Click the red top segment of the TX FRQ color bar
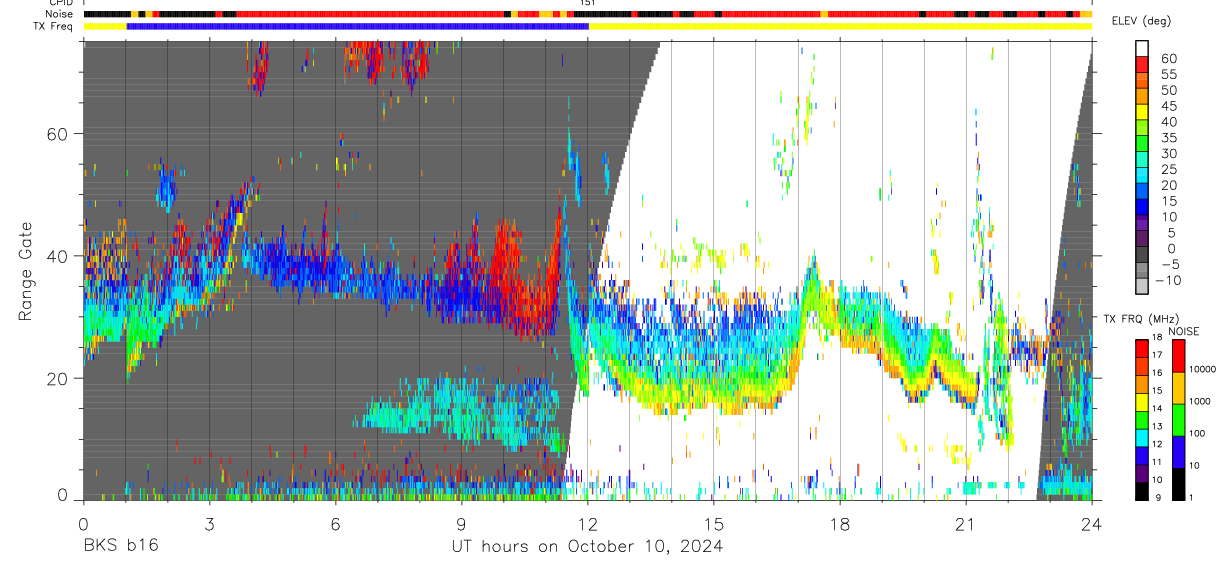The width and height of the screenshot is (1228, 567). click(x=1141, y=346)
